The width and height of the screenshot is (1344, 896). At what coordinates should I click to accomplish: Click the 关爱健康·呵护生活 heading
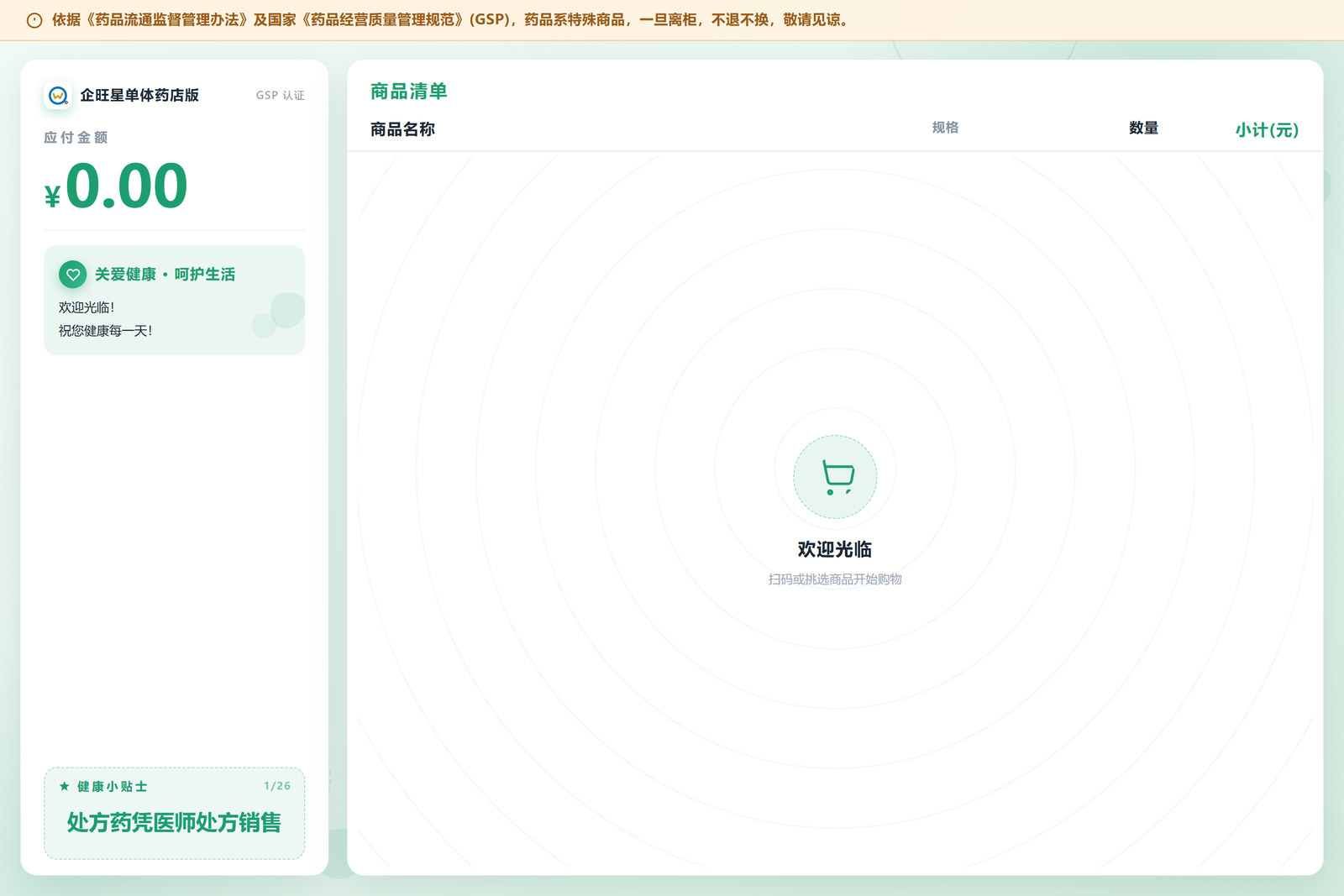(165, 275)
